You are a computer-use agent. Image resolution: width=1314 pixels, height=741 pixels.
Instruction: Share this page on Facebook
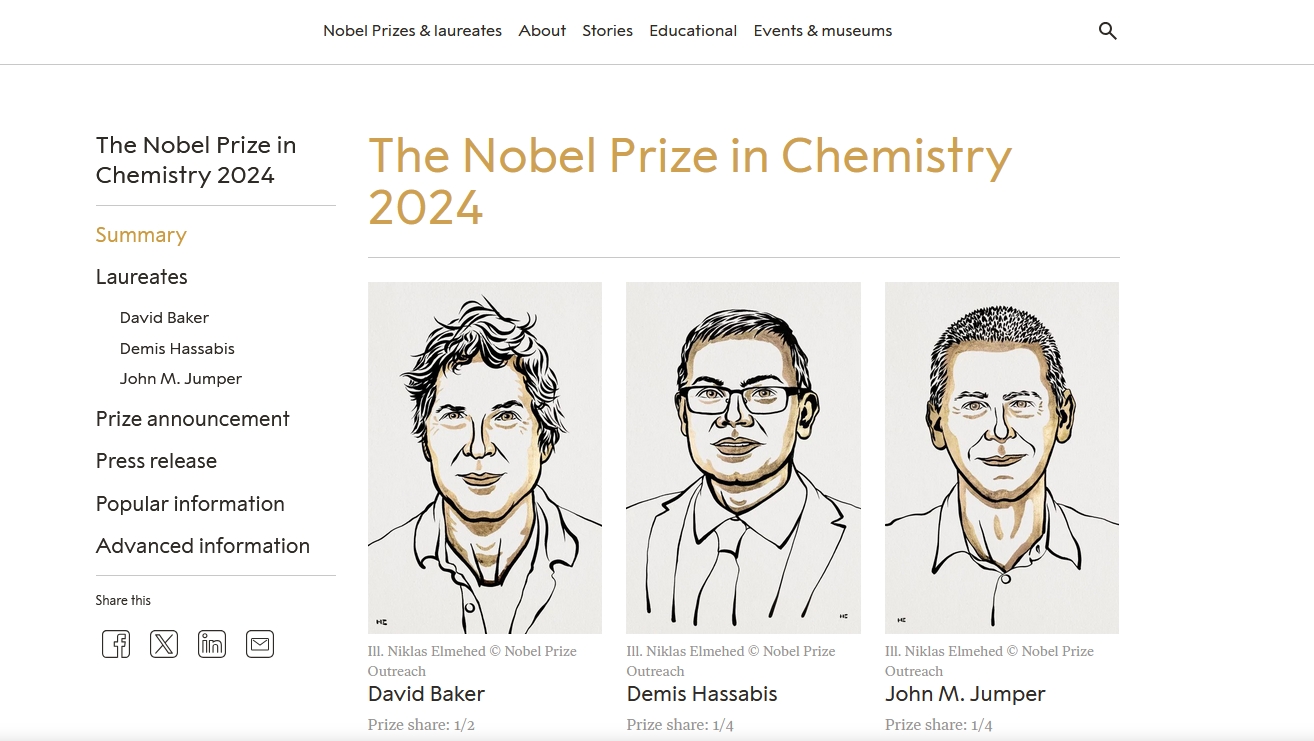pos(116,644)
